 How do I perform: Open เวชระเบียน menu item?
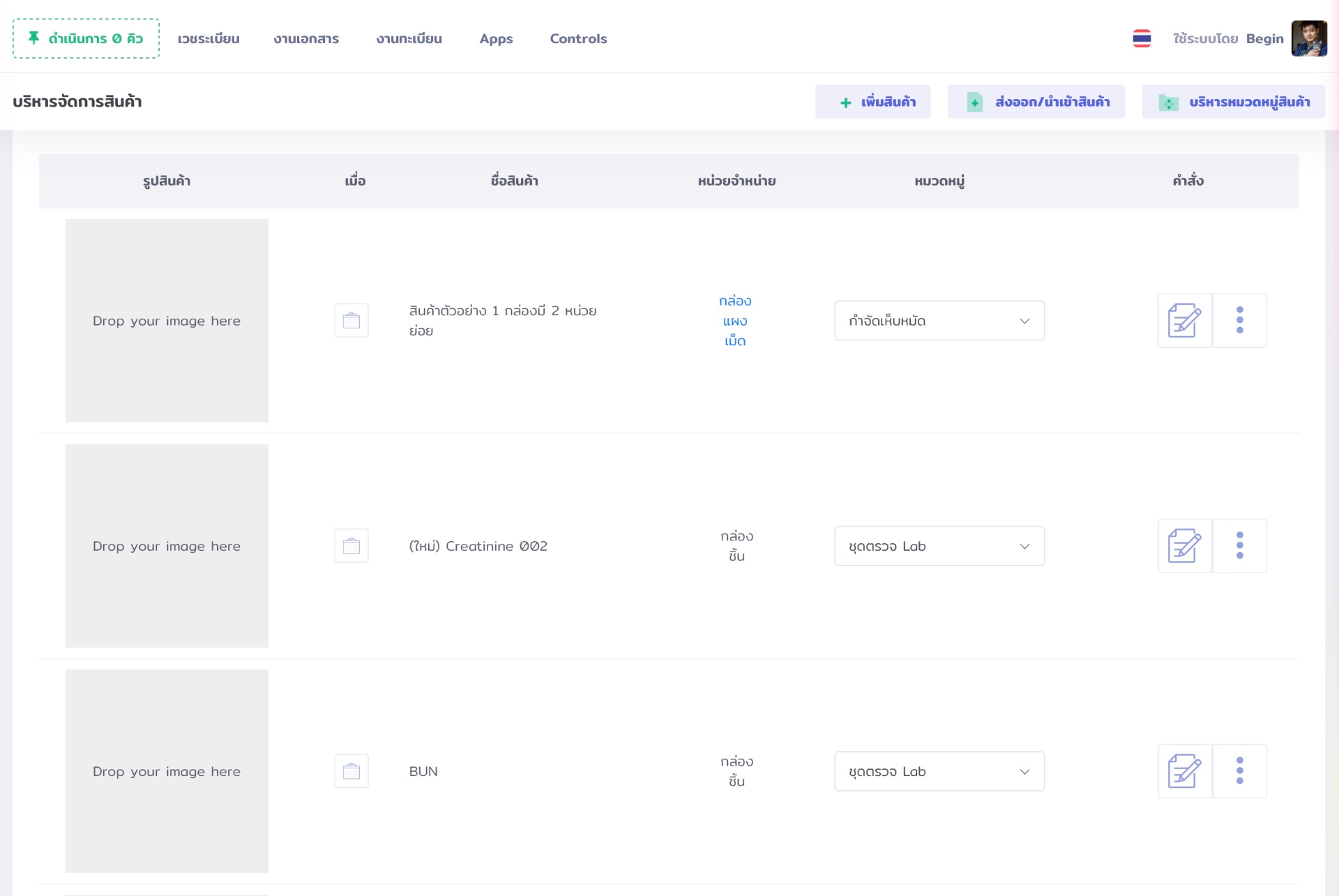point(209,39)
